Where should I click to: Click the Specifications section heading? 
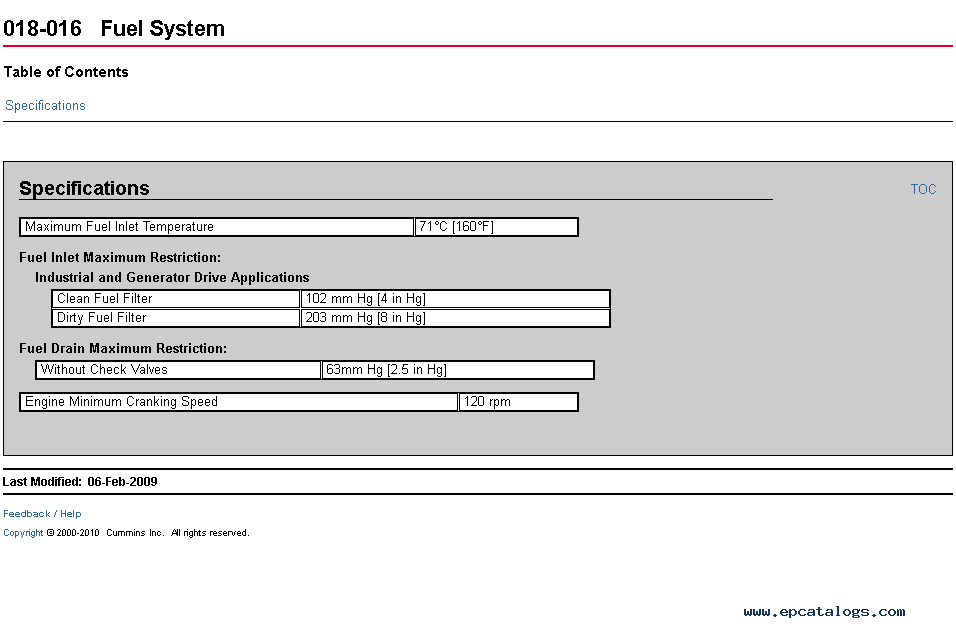tap(84, 189)
